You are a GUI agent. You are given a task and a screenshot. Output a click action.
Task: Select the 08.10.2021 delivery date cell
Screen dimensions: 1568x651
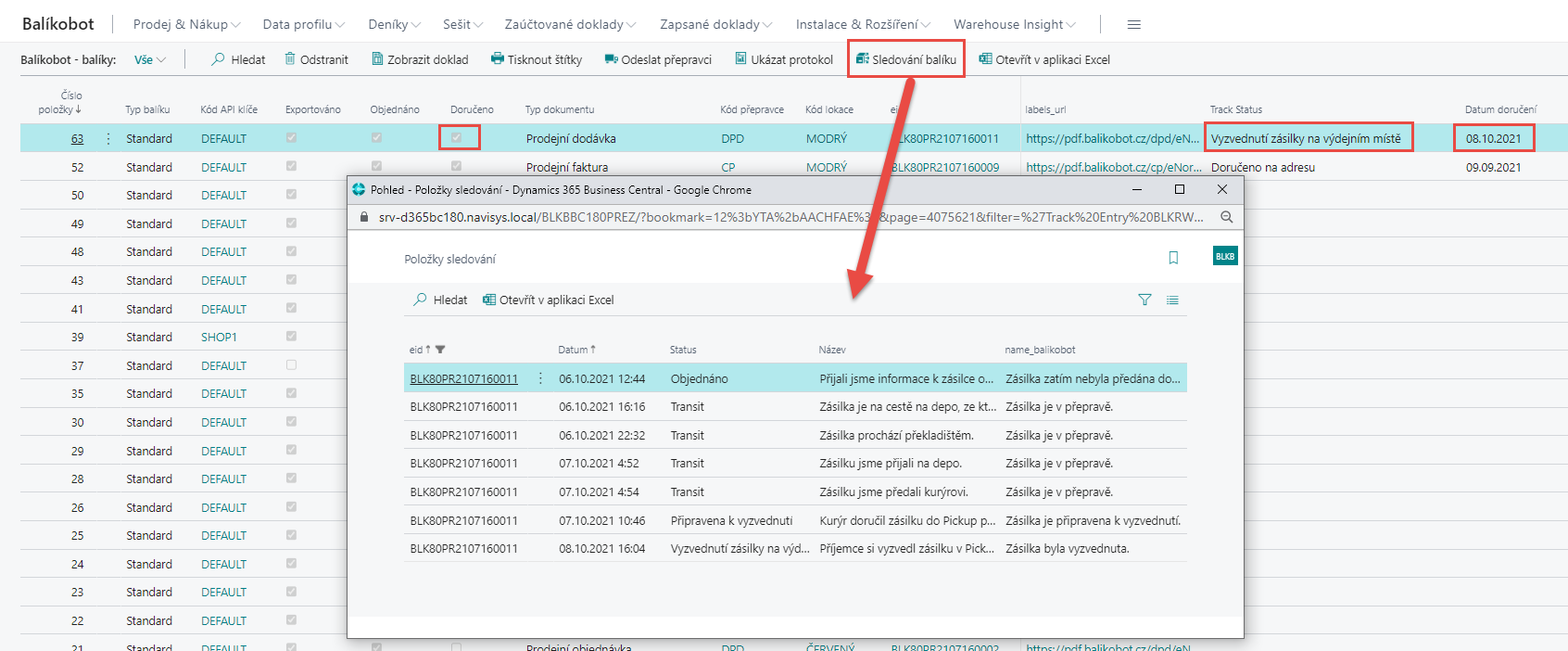(1493, 138)
